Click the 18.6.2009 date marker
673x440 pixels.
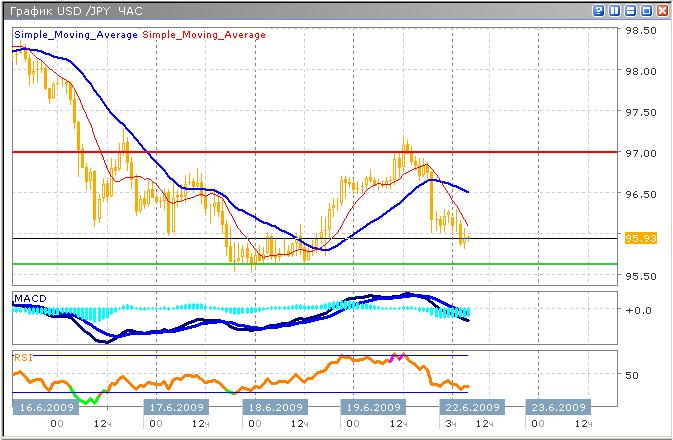[275, 408]
